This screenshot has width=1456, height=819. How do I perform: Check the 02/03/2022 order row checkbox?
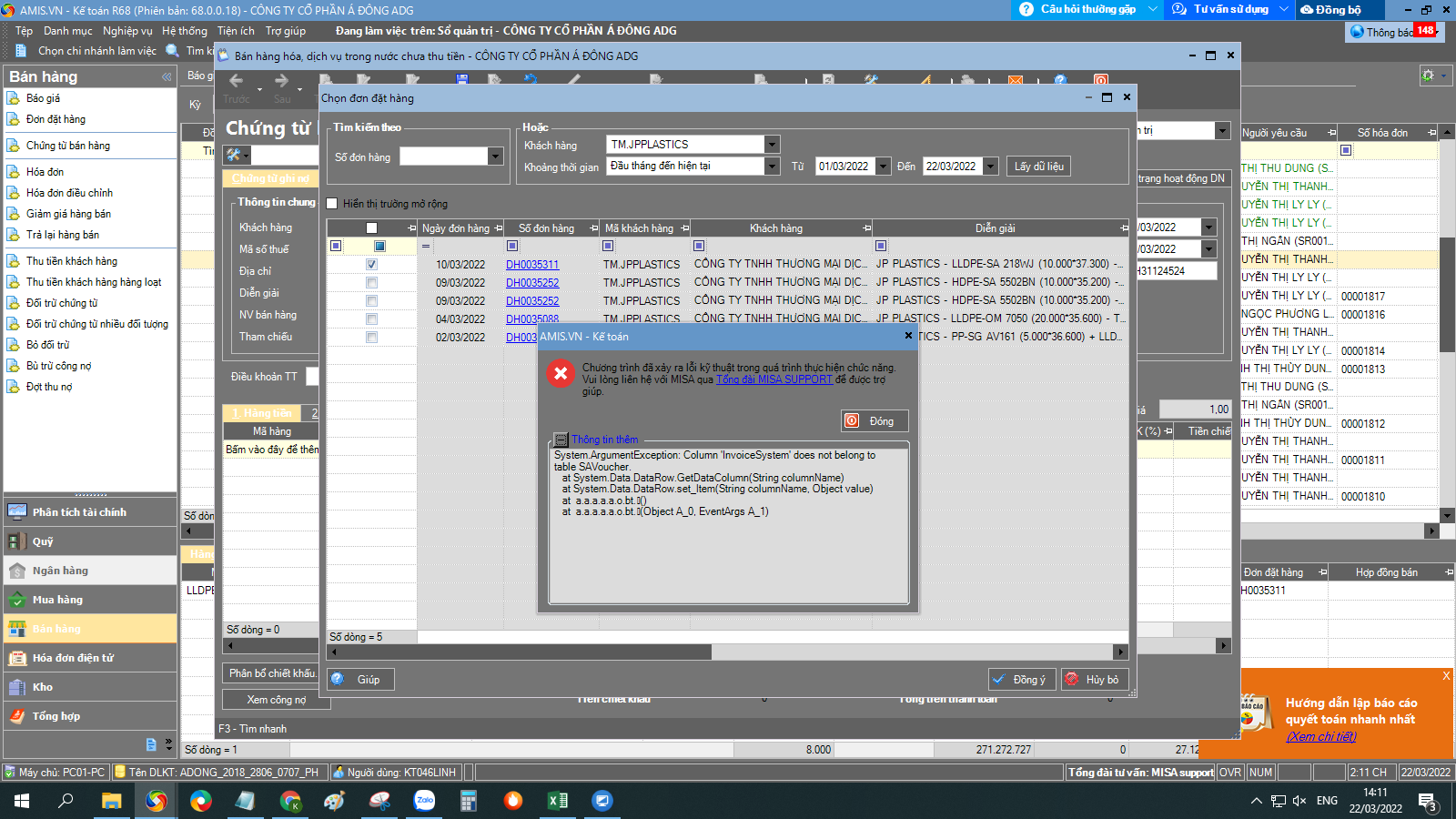coord(371,338)
